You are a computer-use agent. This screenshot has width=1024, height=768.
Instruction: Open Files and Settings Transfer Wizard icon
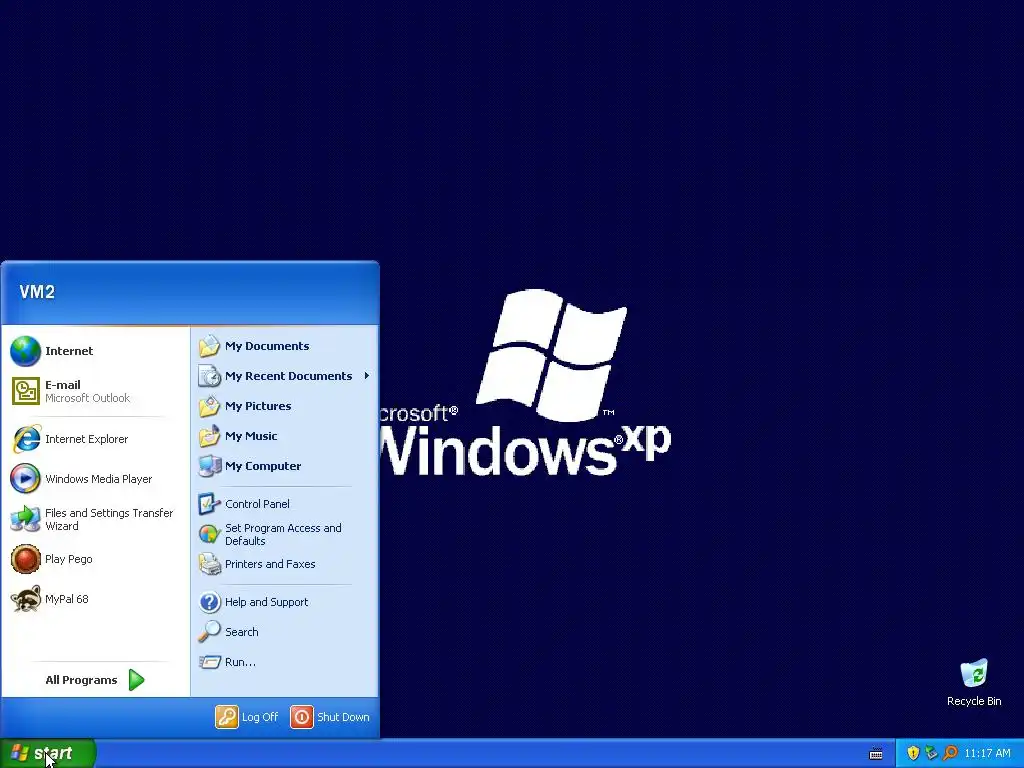point(25,519)
